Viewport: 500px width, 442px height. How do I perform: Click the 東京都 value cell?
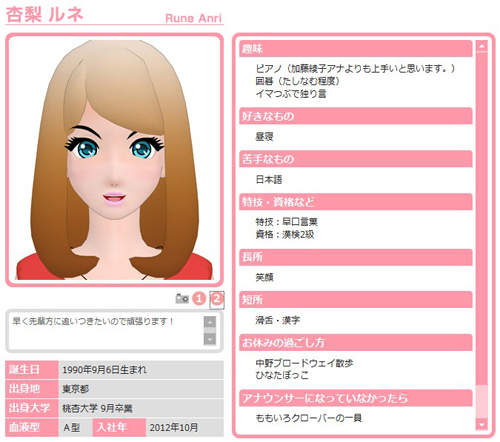click(141, 389)
